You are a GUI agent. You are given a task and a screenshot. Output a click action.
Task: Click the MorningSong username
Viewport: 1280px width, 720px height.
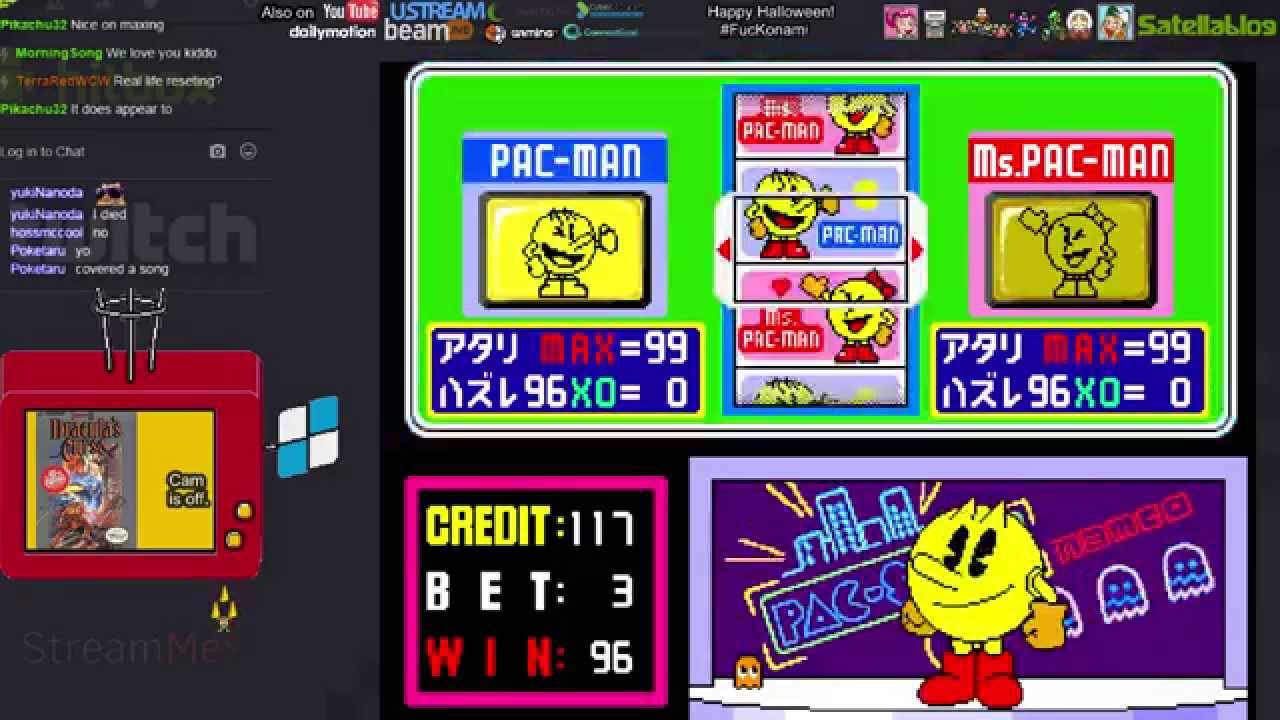59,52
